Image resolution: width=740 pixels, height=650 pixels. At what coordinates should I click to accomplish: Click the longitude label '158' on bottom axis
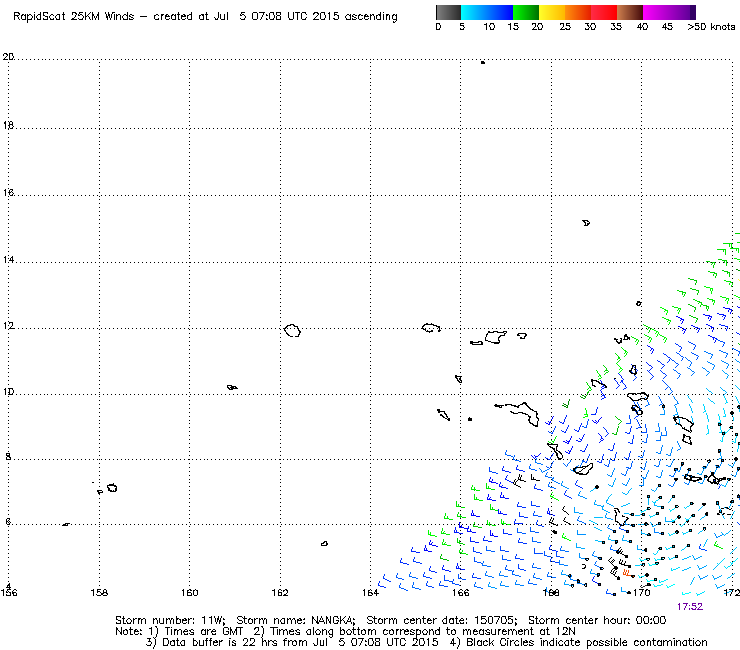99,593
